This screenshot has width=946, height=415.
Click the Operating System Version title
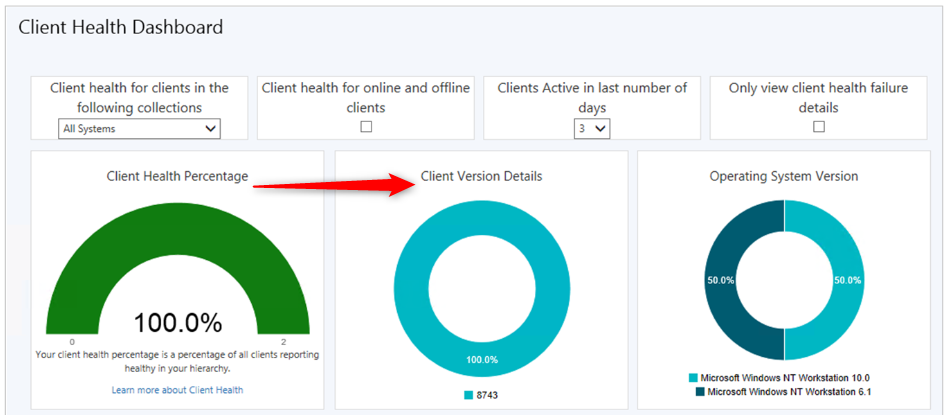784,177
